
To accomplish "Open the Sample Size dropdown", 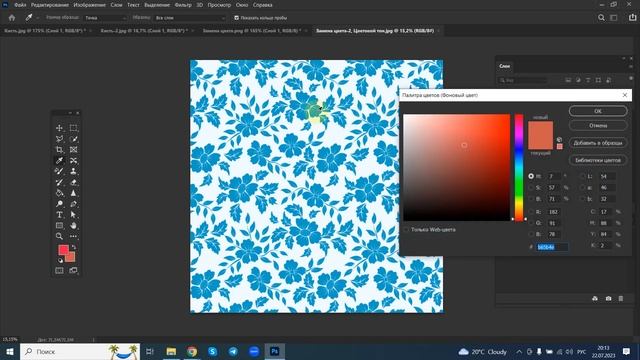I will [x=105, y=18].
